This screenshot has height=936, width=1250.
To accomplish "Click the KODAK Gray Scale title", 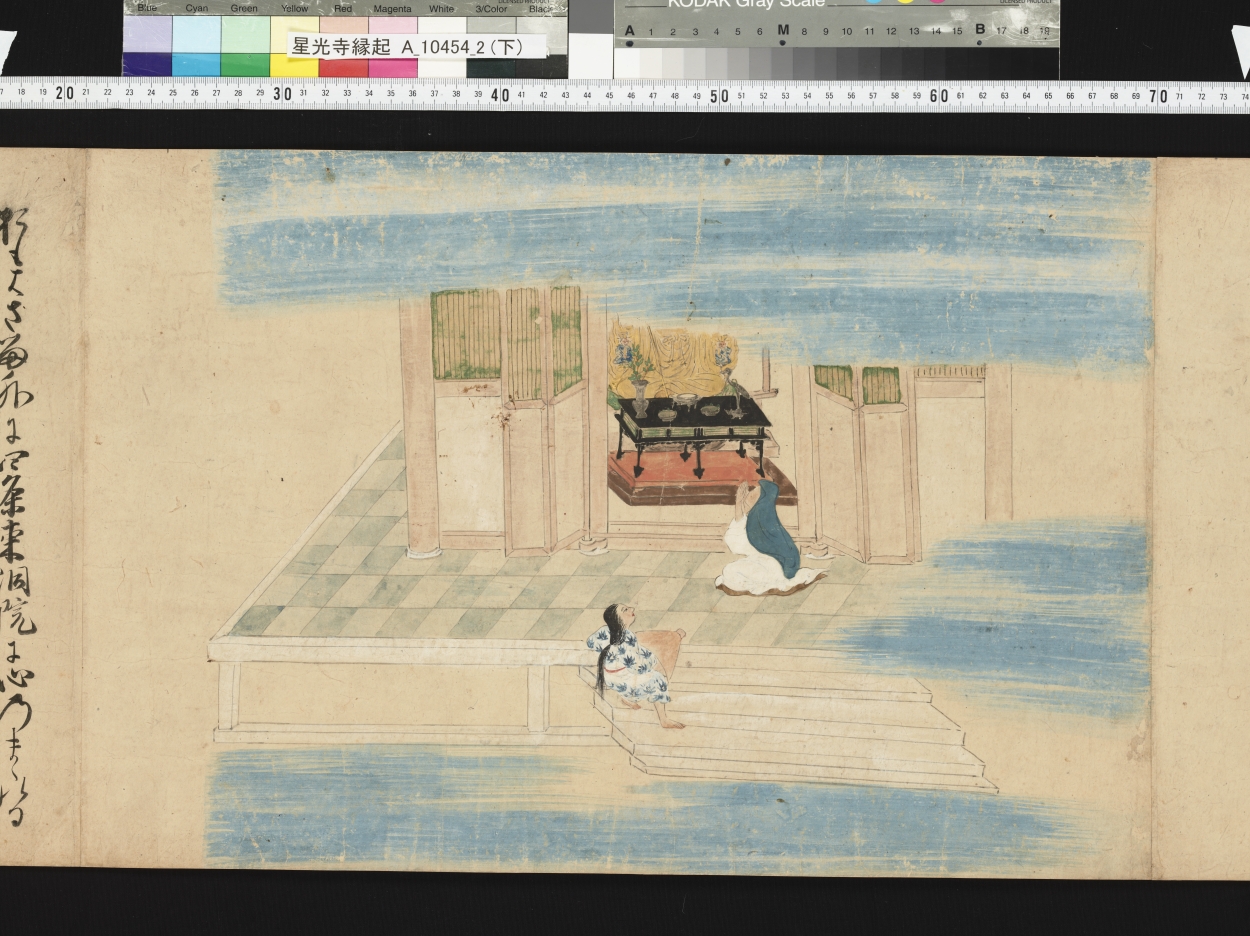I will click(746, 4).
